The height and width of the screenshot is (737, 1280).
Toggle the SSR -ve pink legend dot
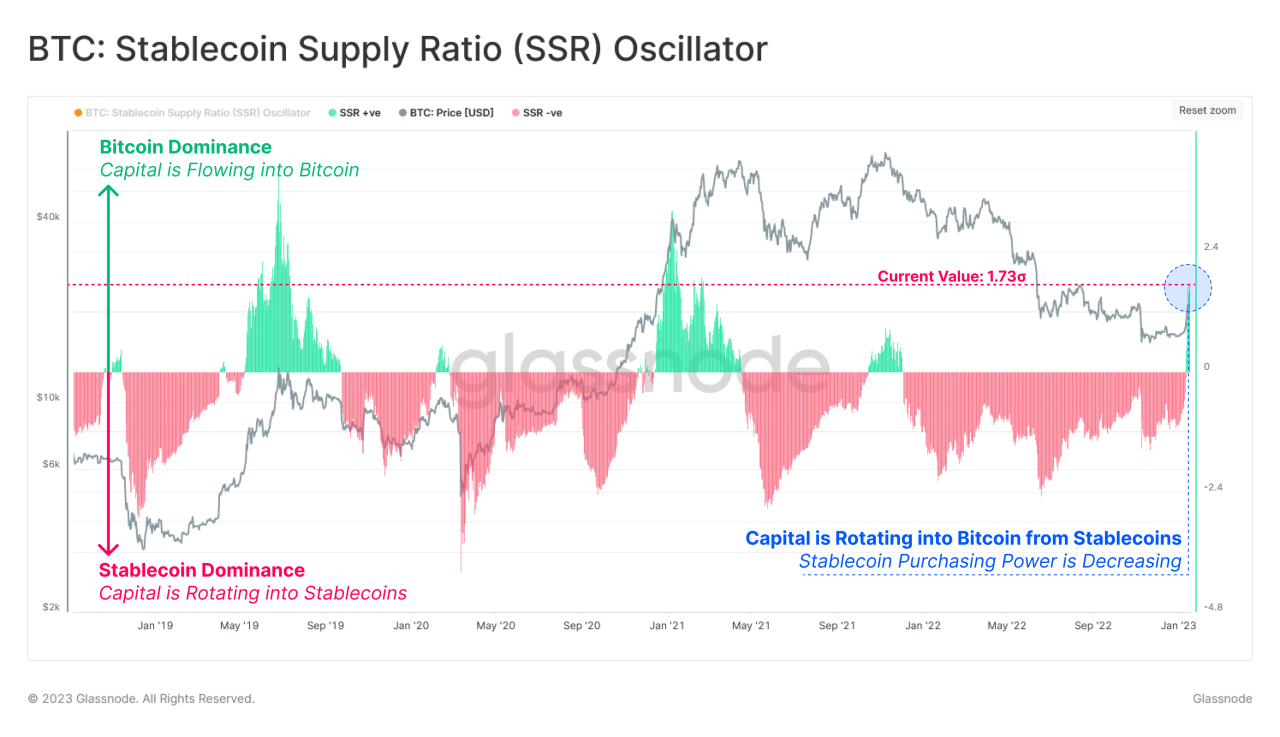516,113
